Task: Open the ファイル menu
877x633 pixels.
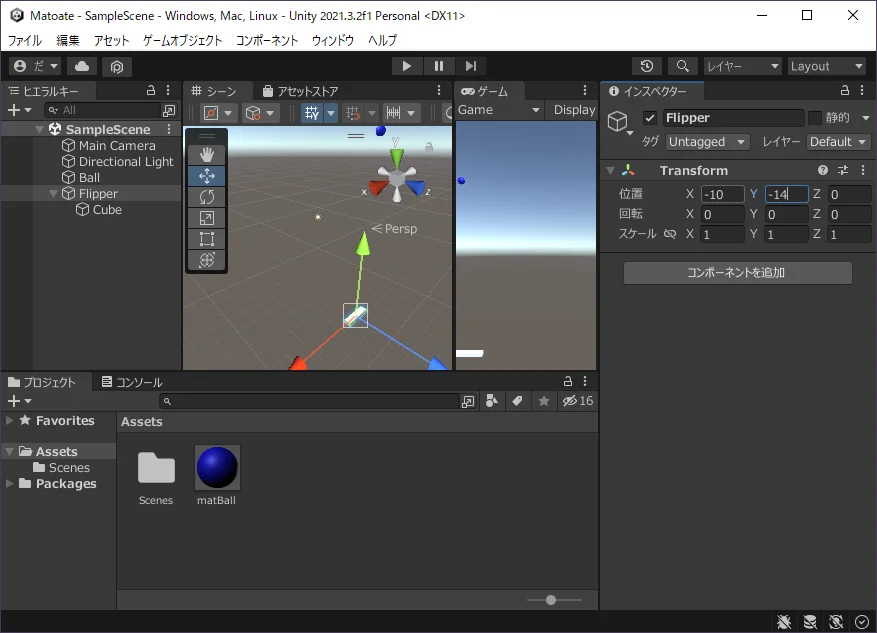Action: (x=25, y=40)
